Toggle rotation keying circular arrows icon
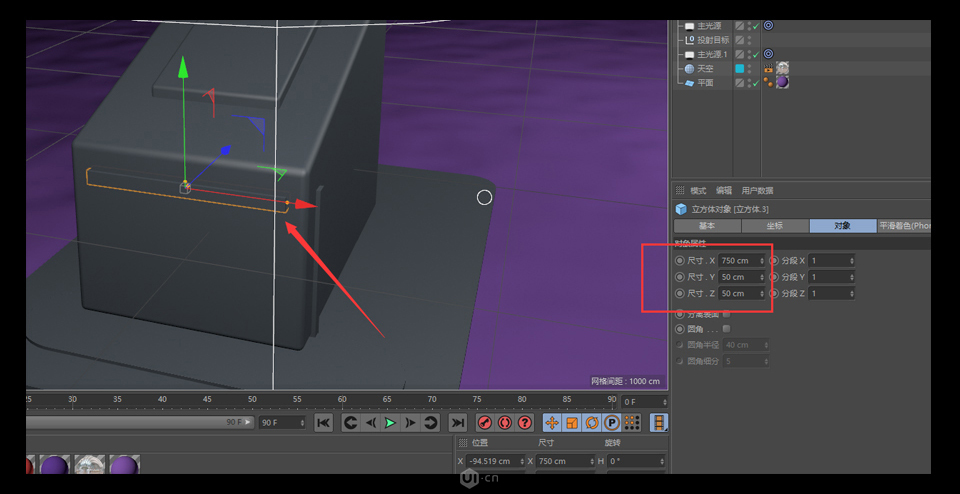960x494 pixels. point(591,422)
